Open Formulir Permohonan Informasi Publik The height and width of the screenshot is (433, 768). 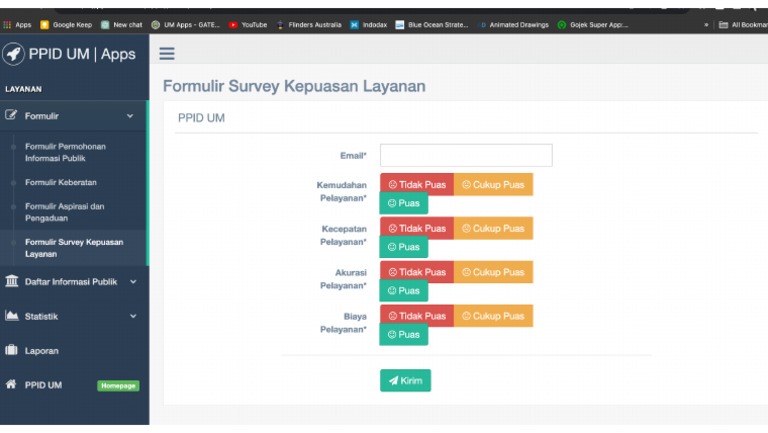[65, 152]
